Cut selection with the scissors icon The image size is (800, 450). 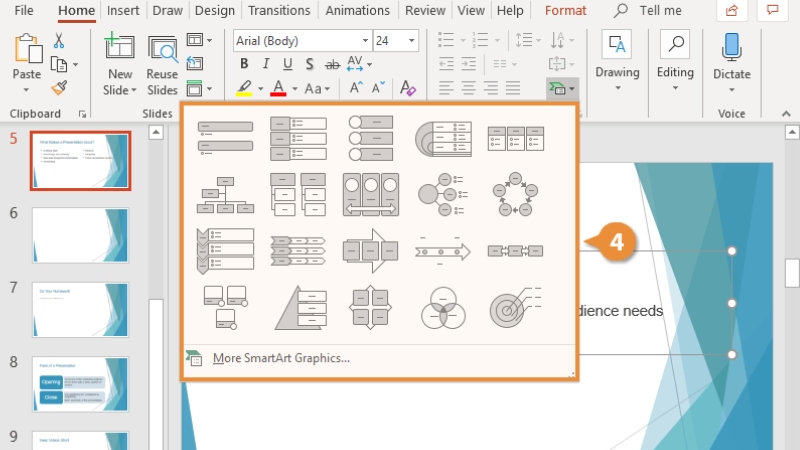(59, 40)
